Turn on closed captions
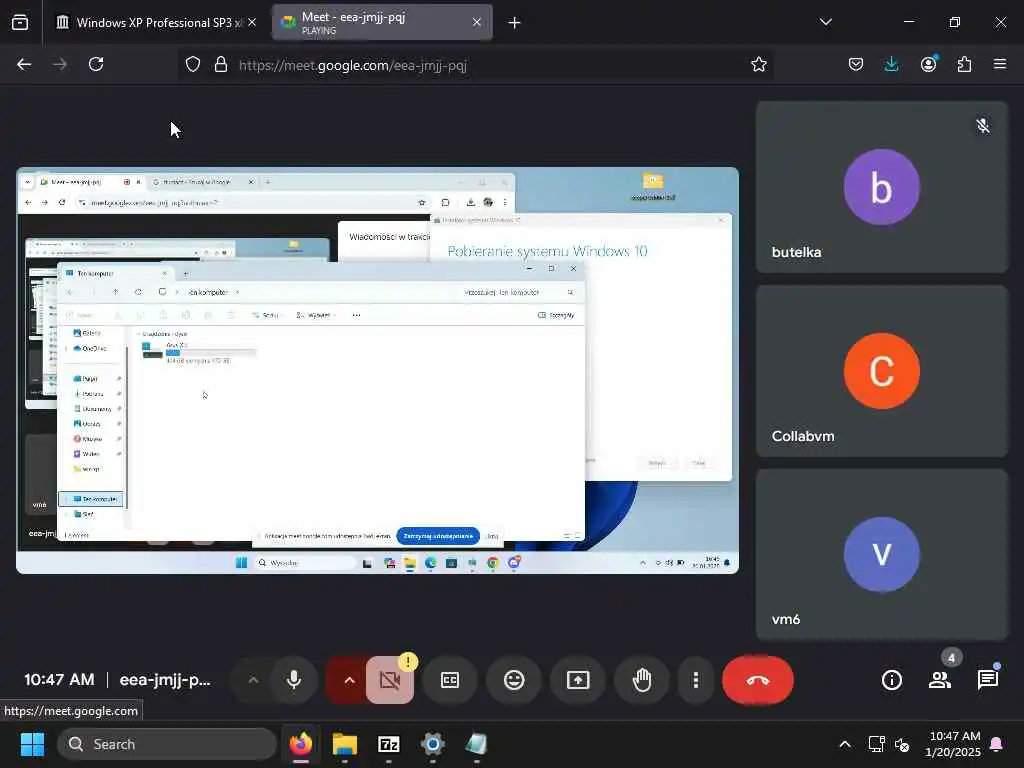The width and height of the screenshot is (1024, 768). click(x=450, y=680)
